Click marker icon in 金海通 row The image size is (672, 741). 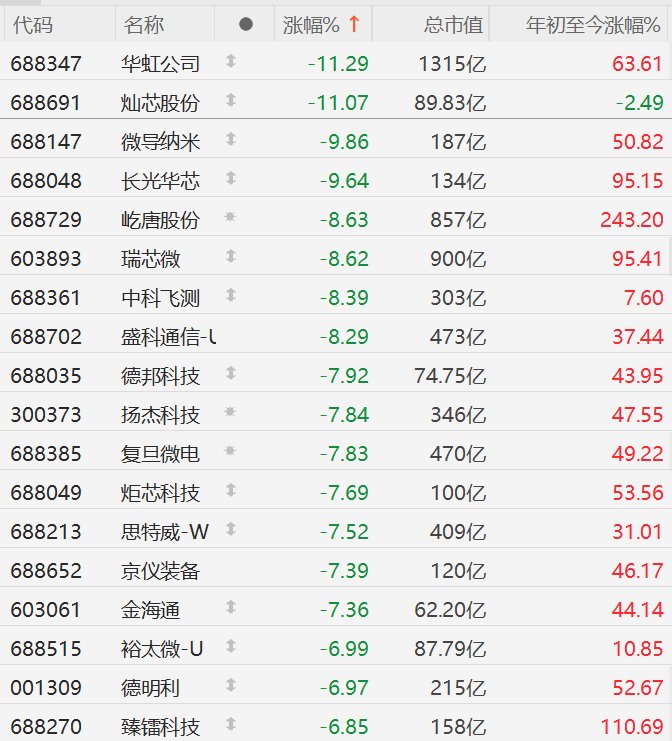(x=231, y=607)
